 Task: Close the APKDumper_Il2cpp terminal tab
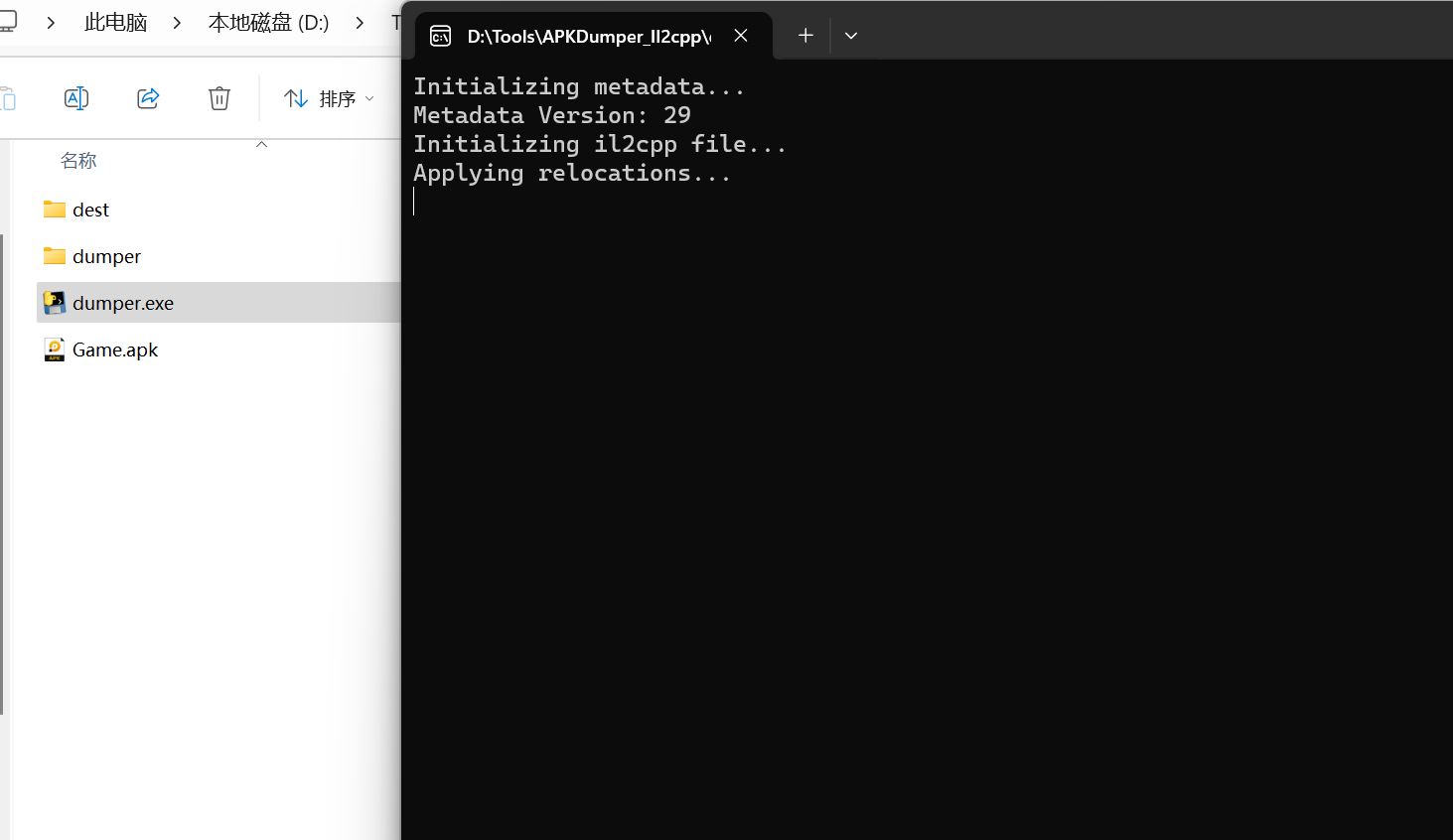click(741, 36)
